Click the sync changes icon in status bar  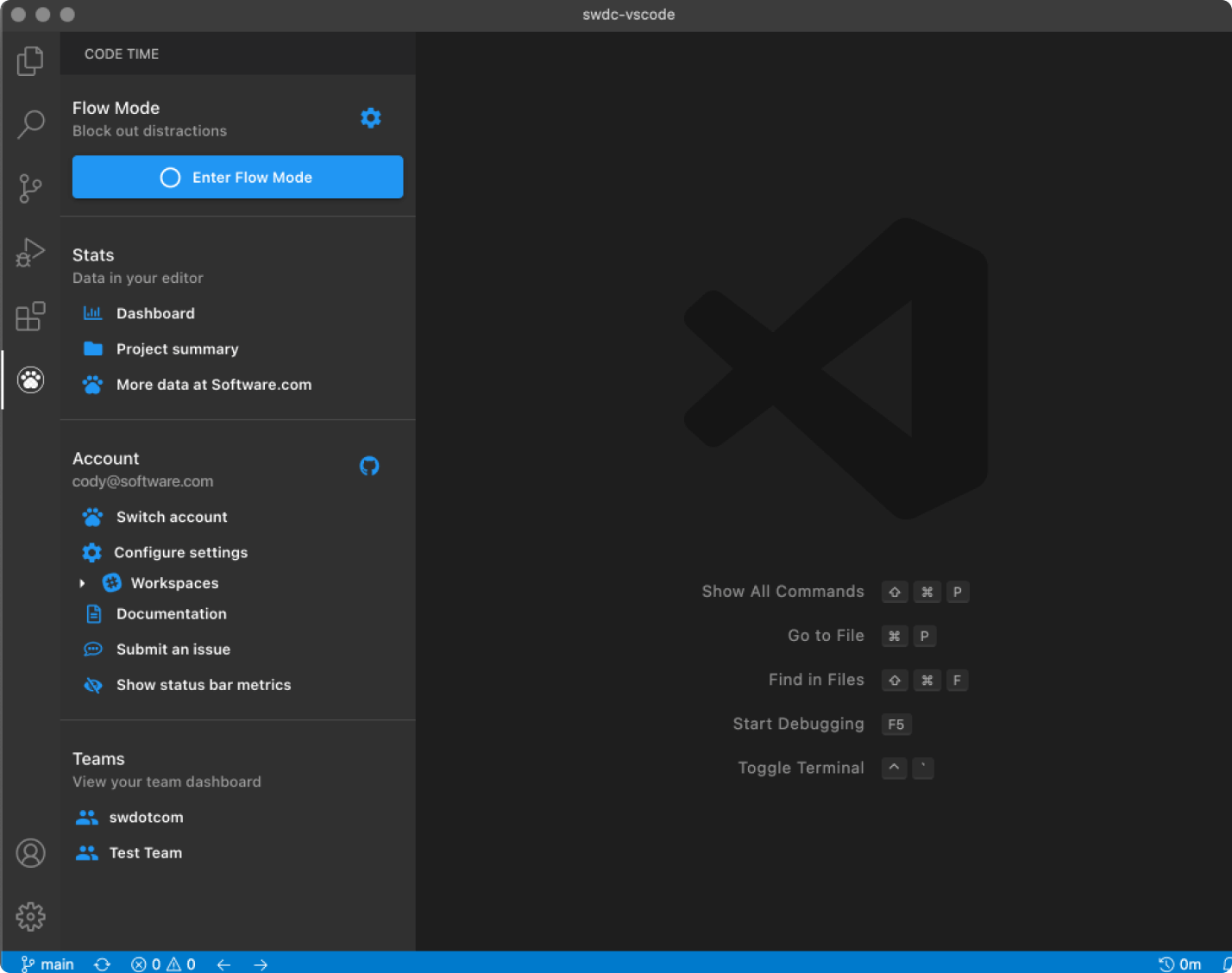tap(103, 964)
